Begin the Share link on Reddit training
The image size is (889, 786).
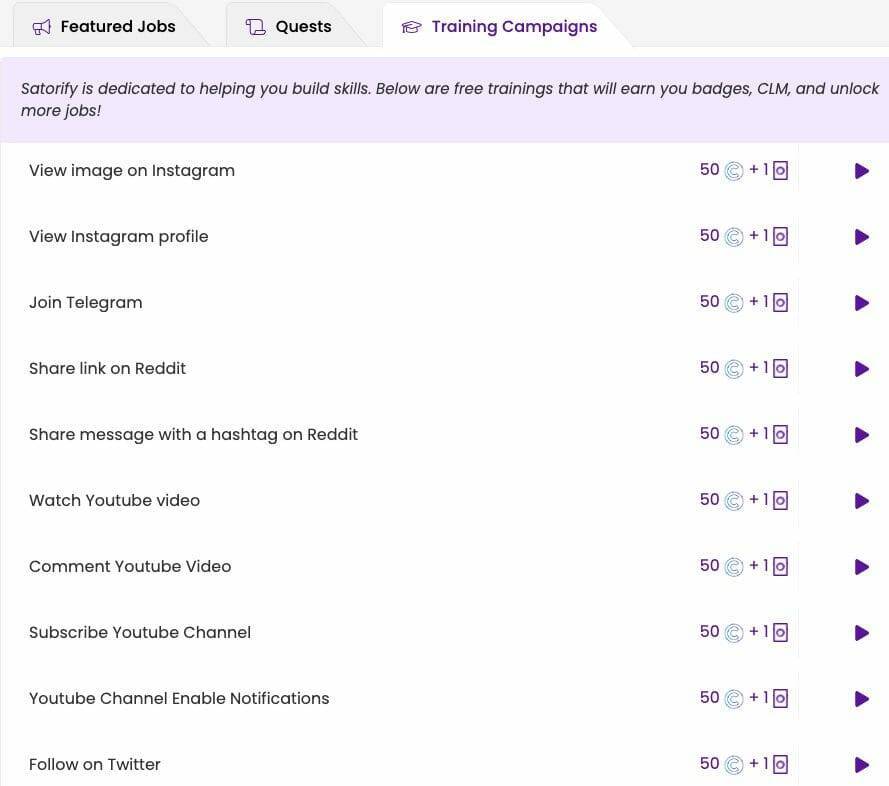(x=862, y=369)
